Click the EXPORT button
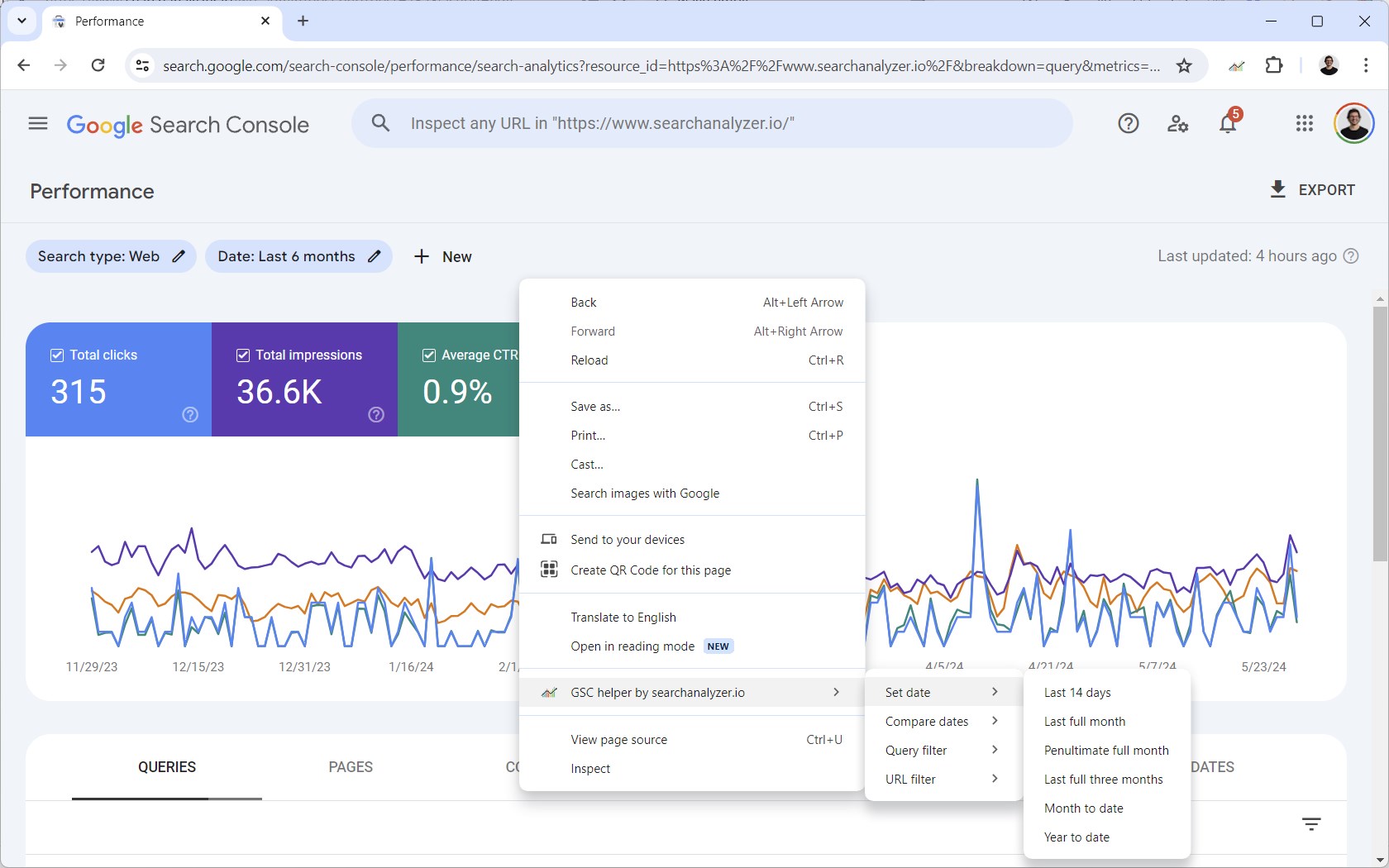 (1313, 189)
